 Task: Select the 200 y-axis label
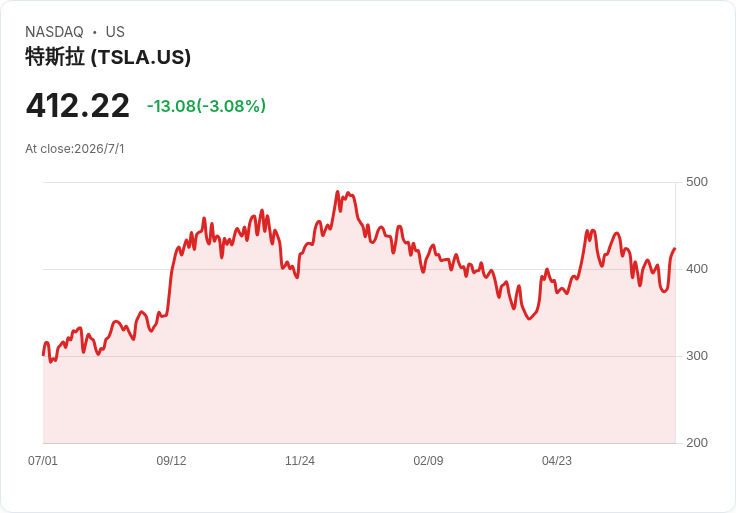click(697, 443)
